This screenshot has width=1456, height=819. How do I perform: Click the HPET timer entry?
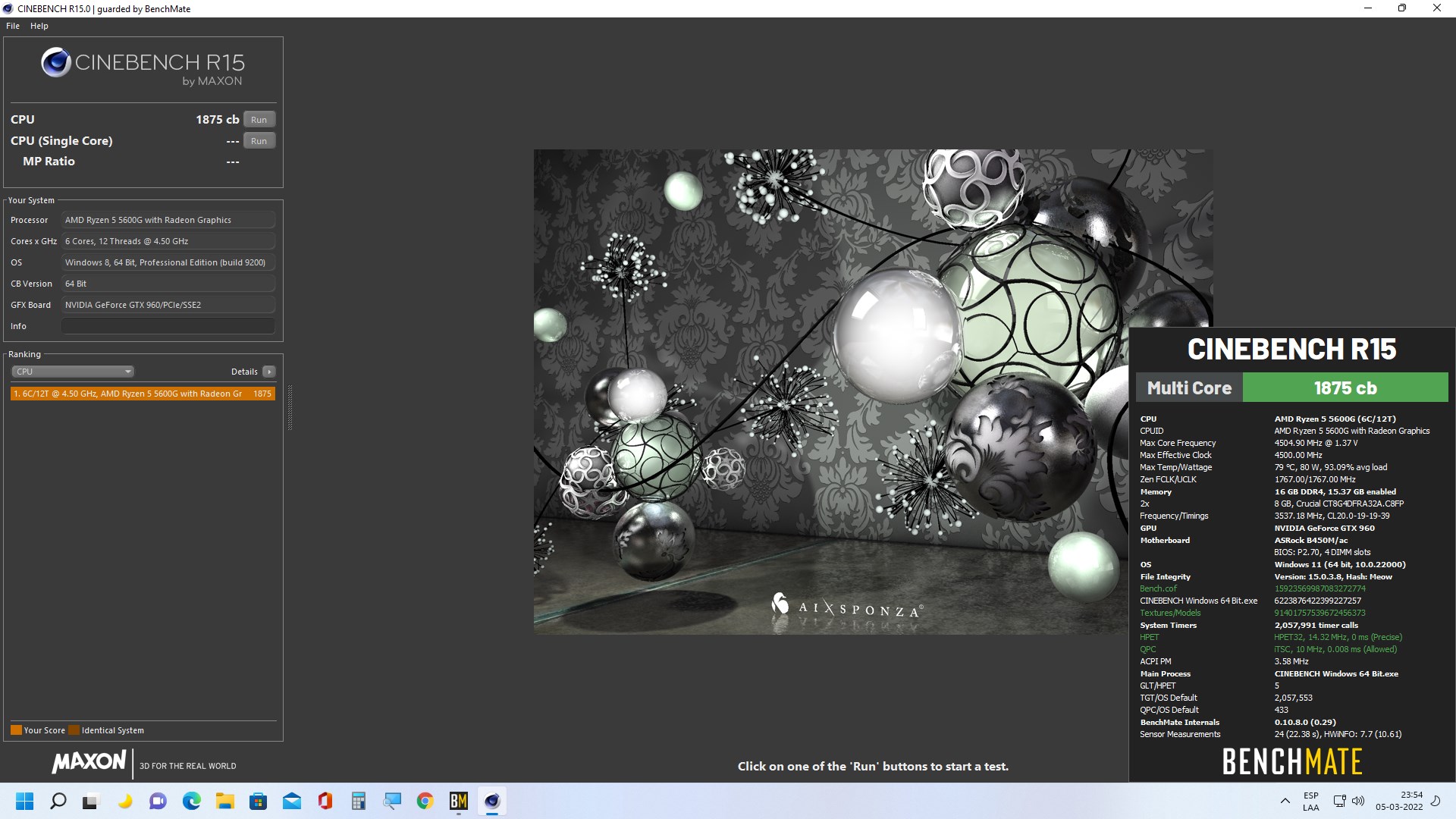click(x=1149, y=637)
